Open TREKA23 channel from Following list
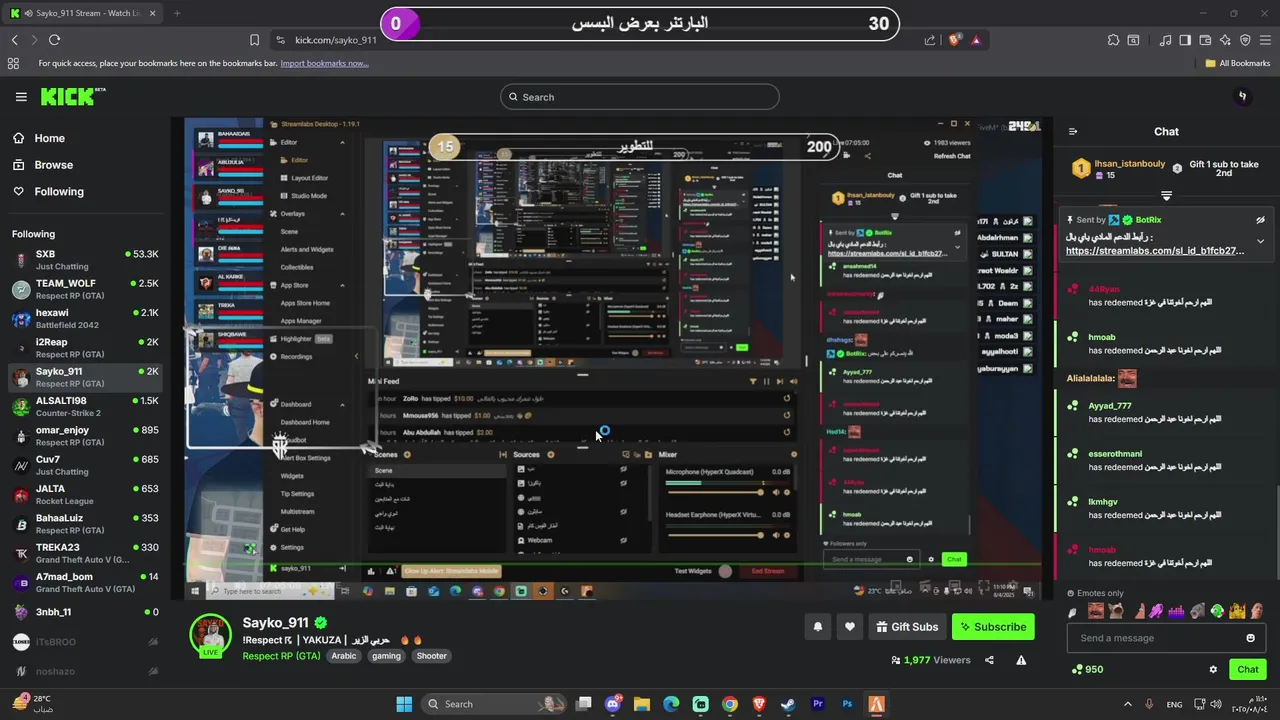The width and height of the screenshot is (1280, 720). click(x=85, y=553)
